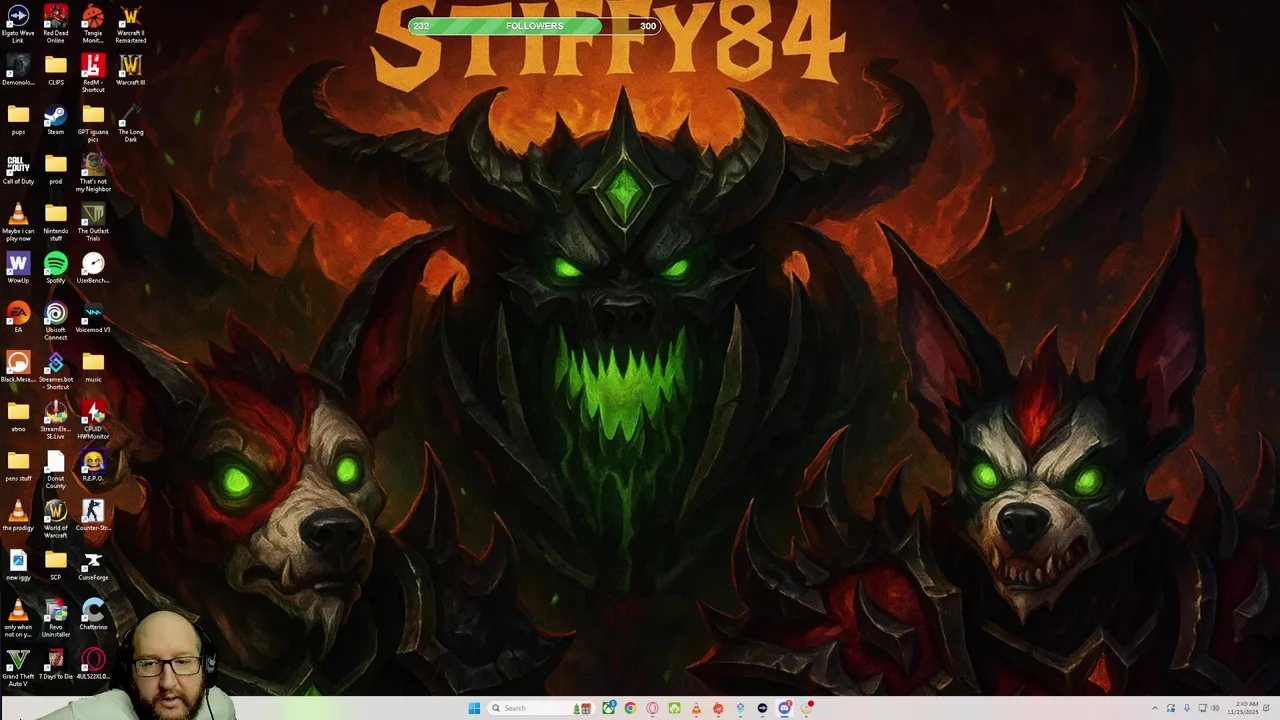This screenshot has height=720, width=1280.
Task: Select the 4UL522XL0 Opera-style icon
Action: 93,664
